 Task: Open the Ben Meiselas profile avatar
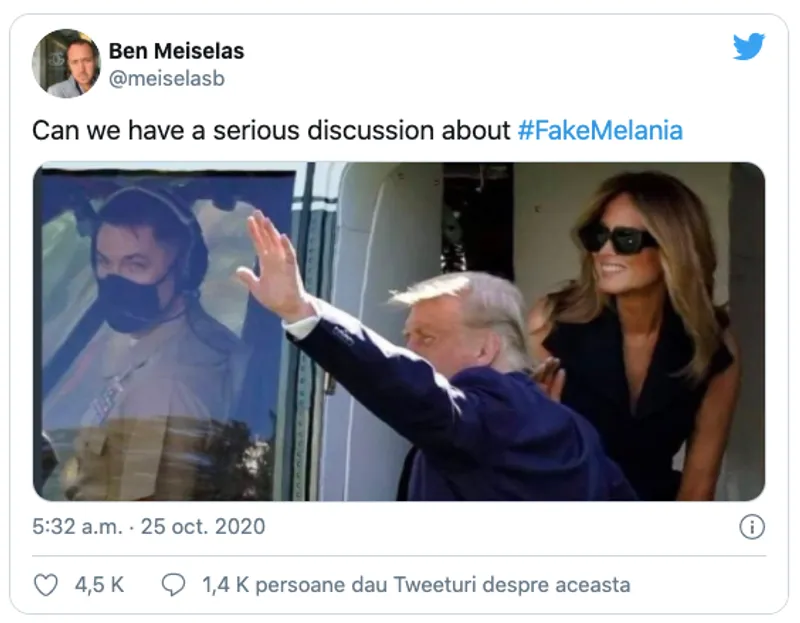point(67,63)
